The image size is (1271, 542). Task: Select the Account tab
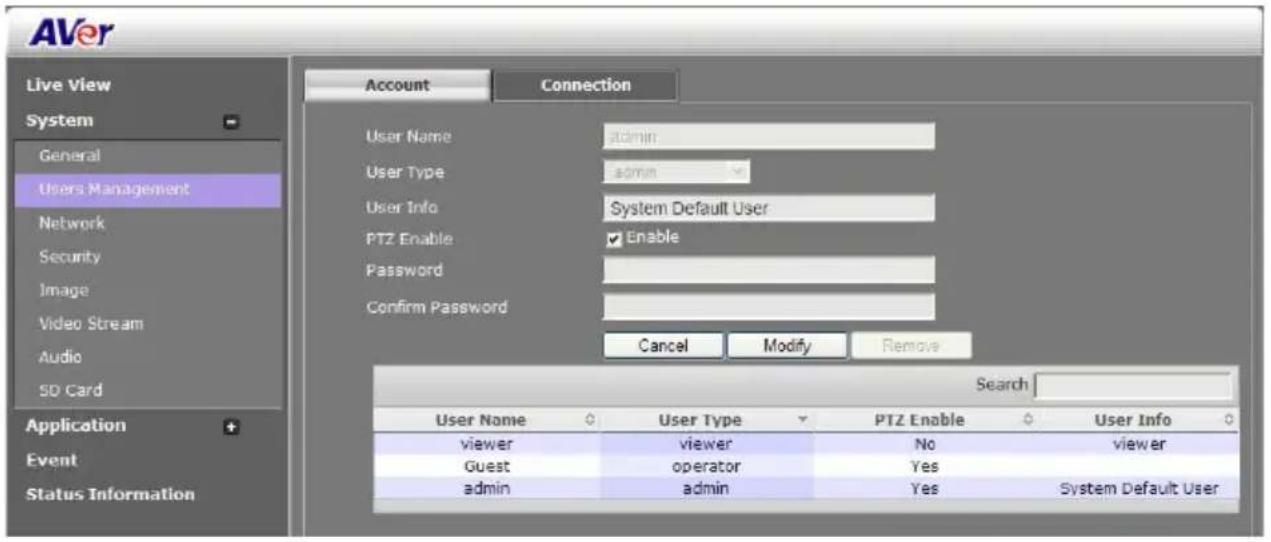pos(397,86)
